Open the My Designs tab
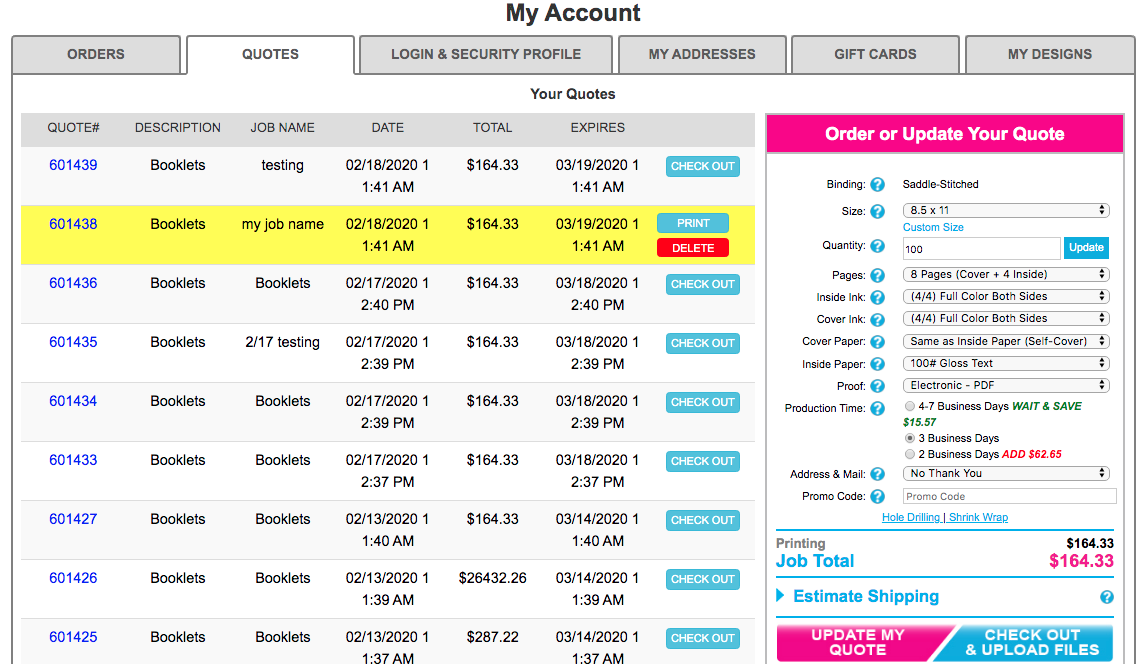 1049,54
